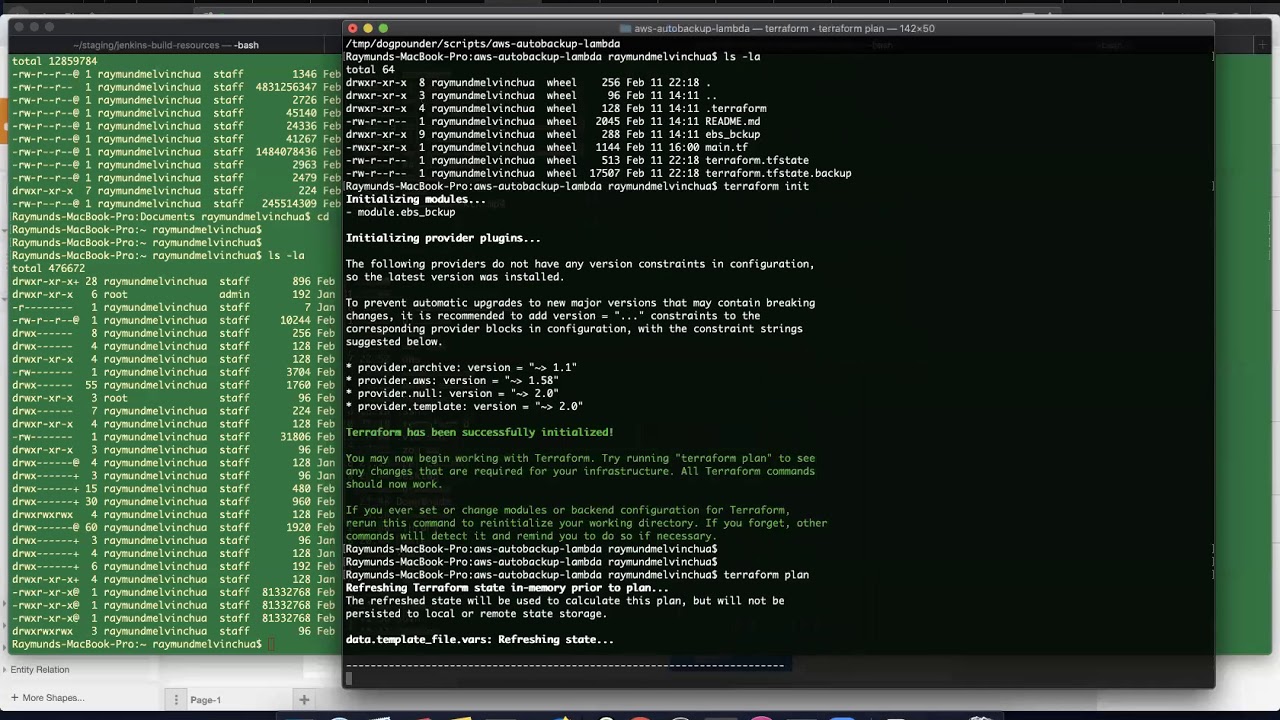Screen dimensions: 1280x720
Task: Click file size '4831256347' in back terminal
Action: point(286,88)
